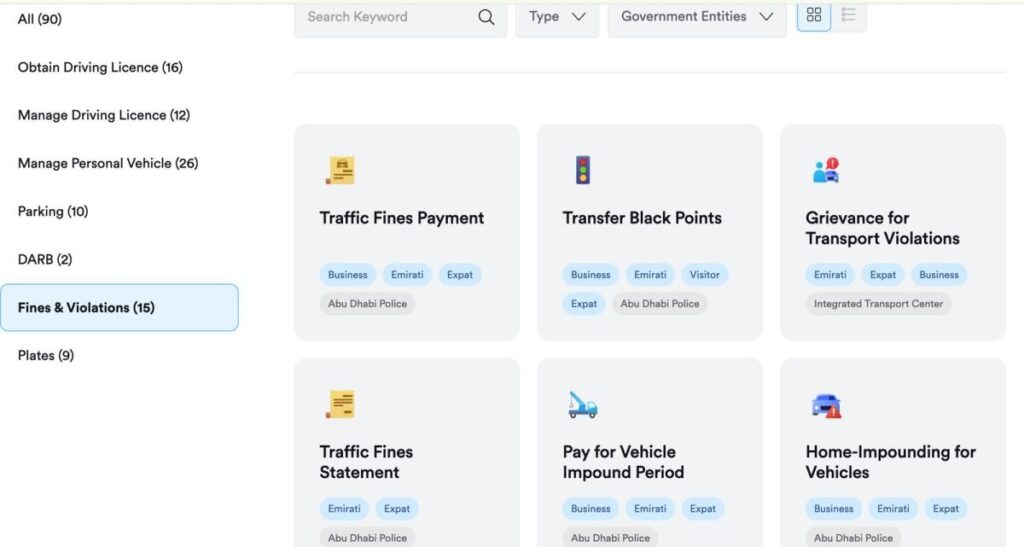Click the Search Keyword input field
1024x547 pixels.
385,17
